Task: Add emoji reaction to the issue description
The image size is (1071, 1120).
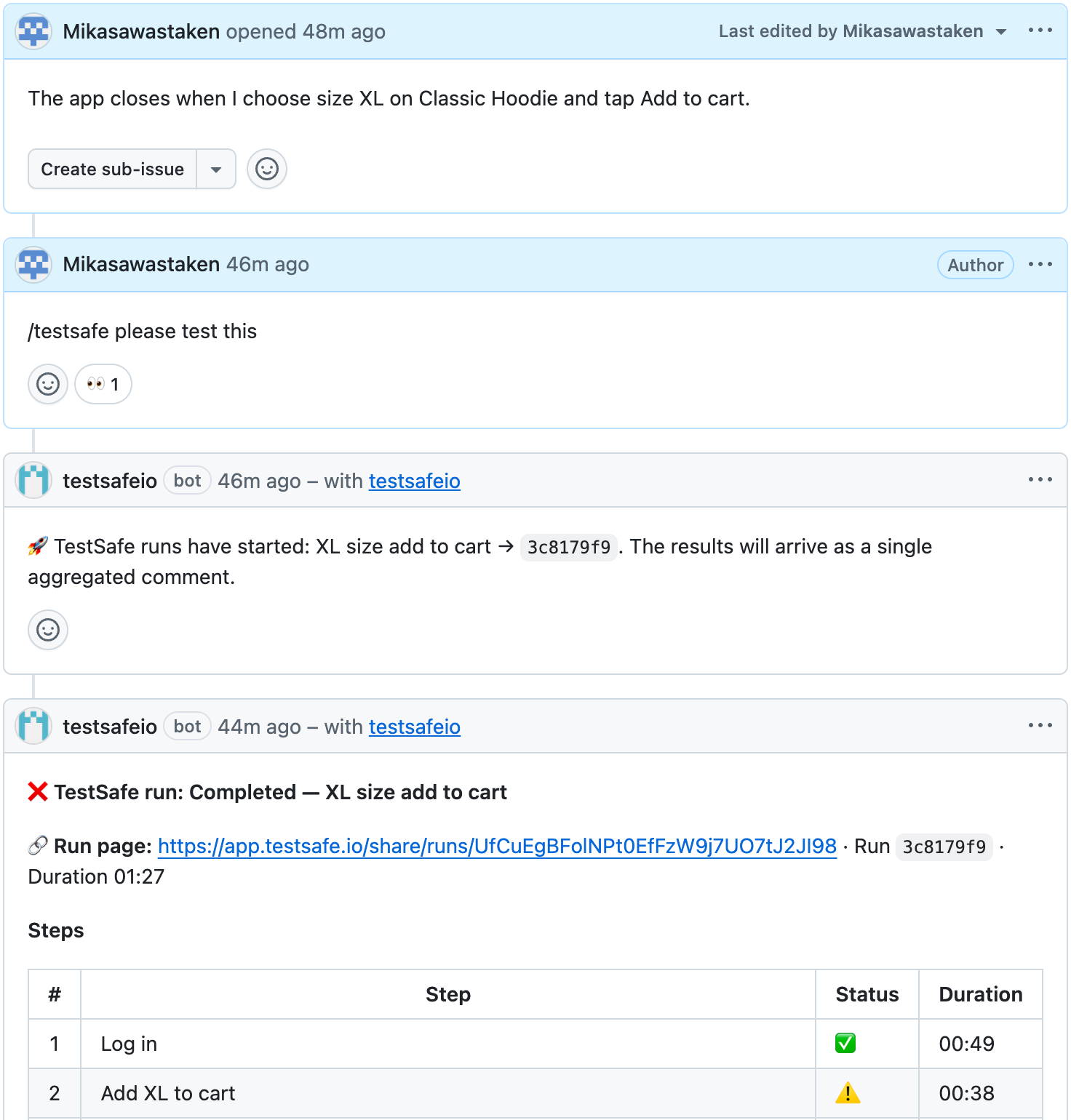Action: pos(267,169)
